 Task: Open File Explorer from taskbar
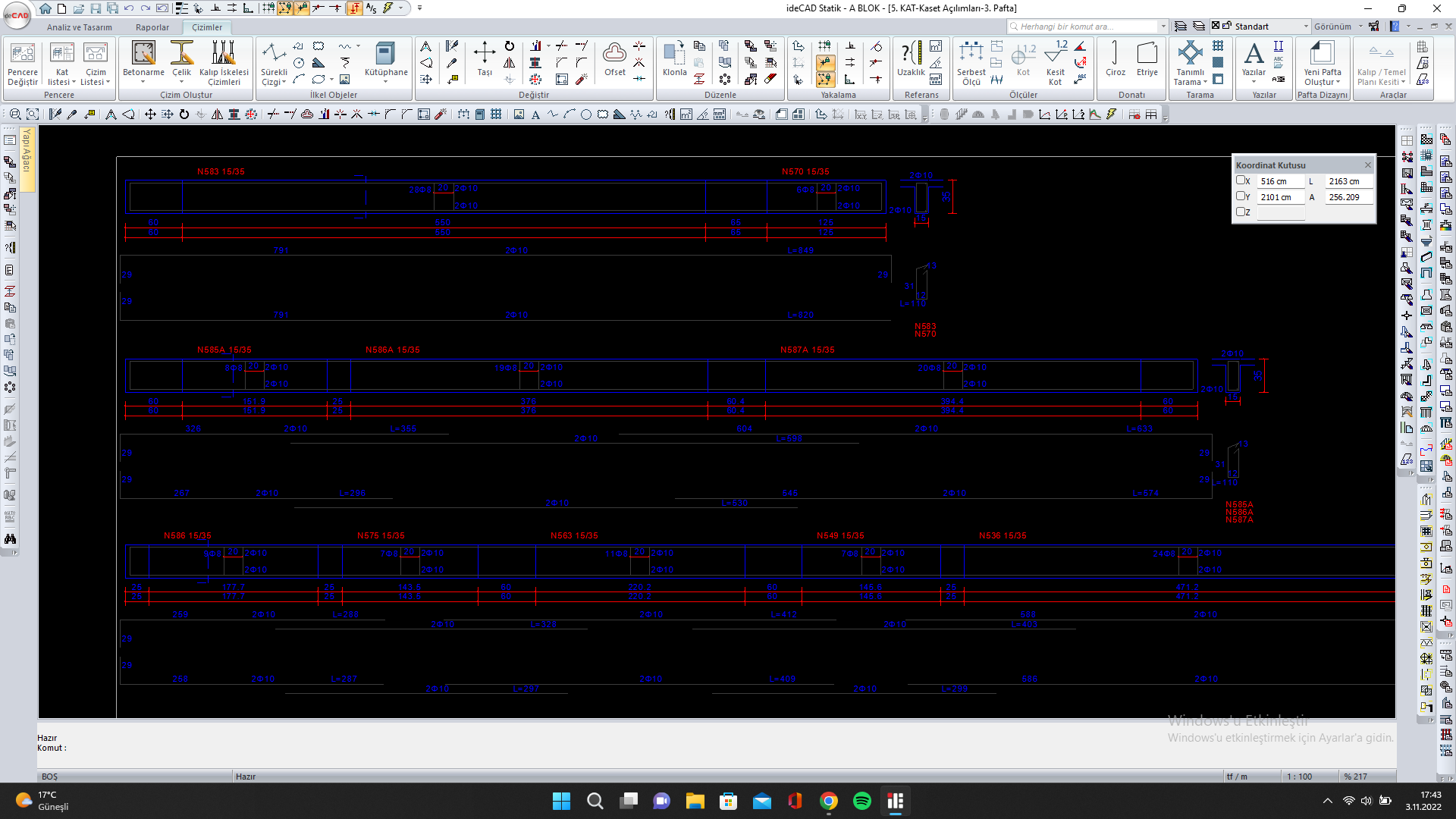pos(695,801)
